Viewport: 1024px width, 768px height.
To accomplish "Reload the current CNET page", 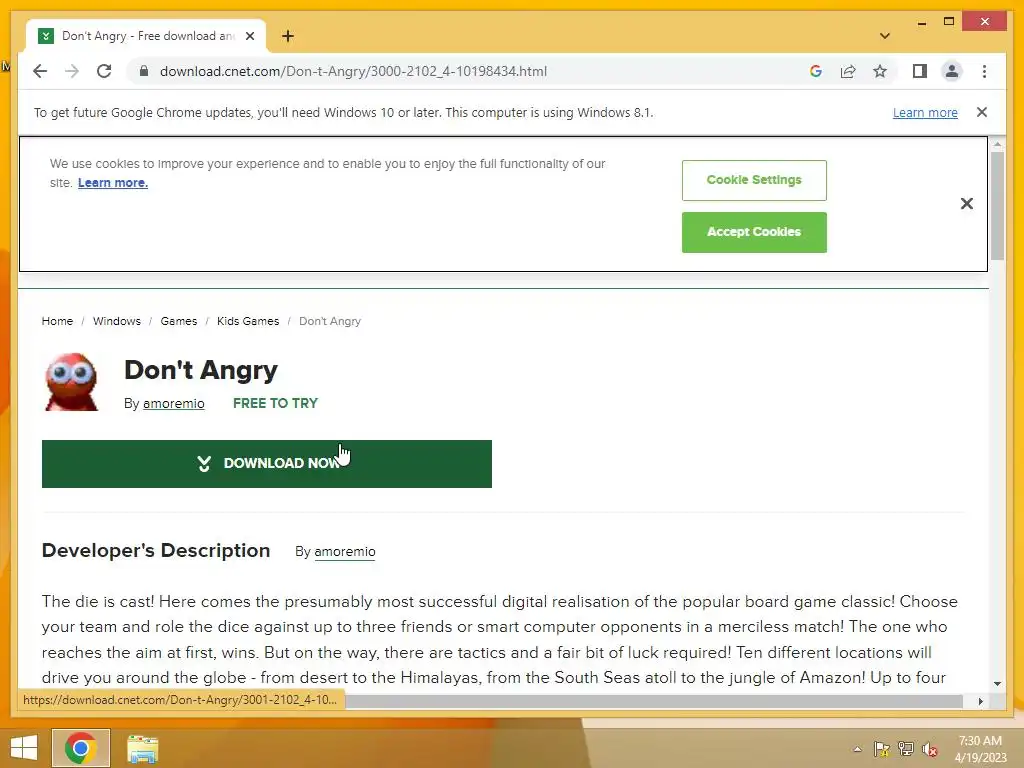I will click(x=104, y=71).
